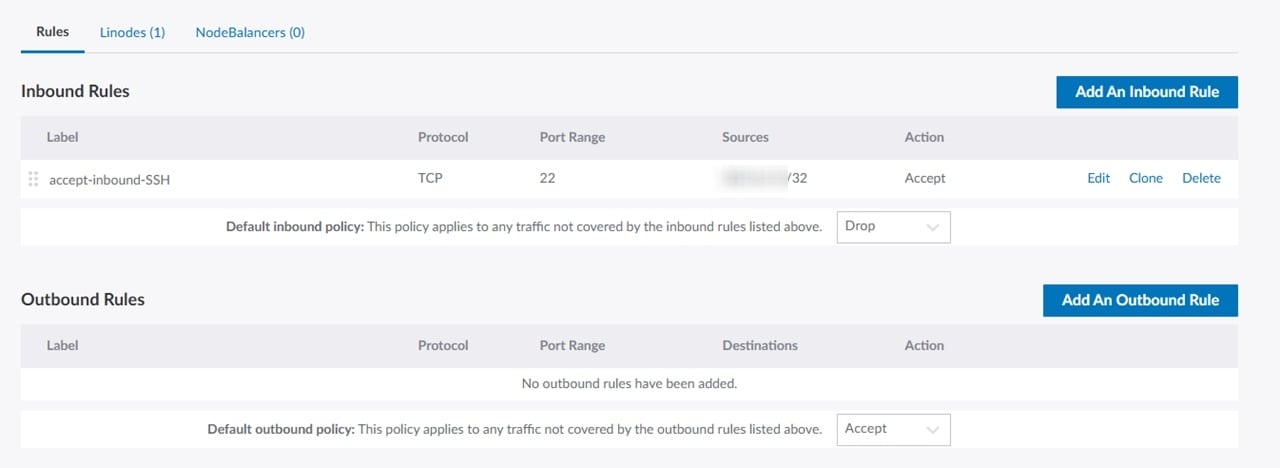
Task: Open the default outbound policy Accept dropdown
Action: (x=893, y=429)
